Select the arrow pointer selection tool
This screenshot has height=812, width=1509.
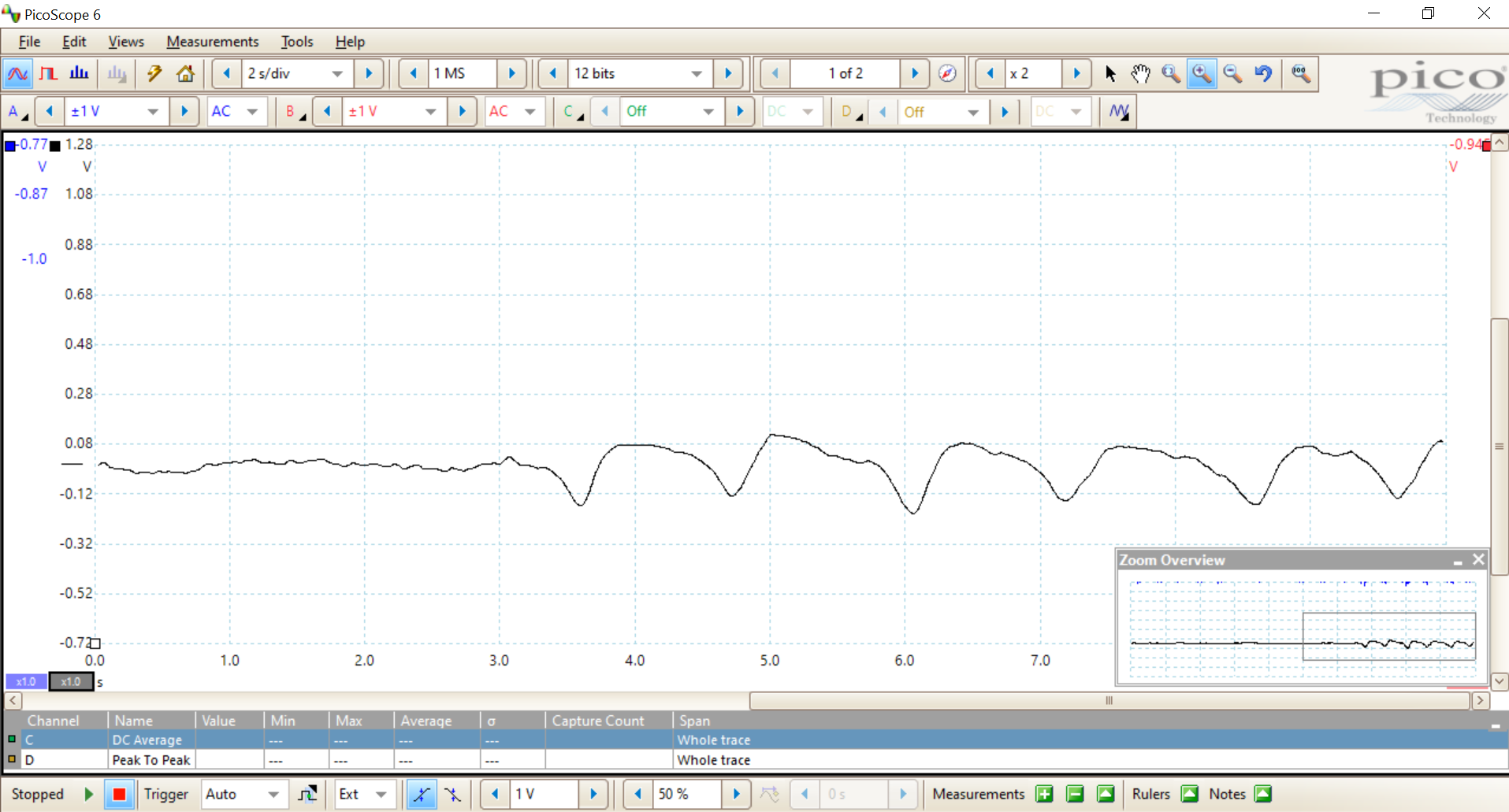[1110, 73]
